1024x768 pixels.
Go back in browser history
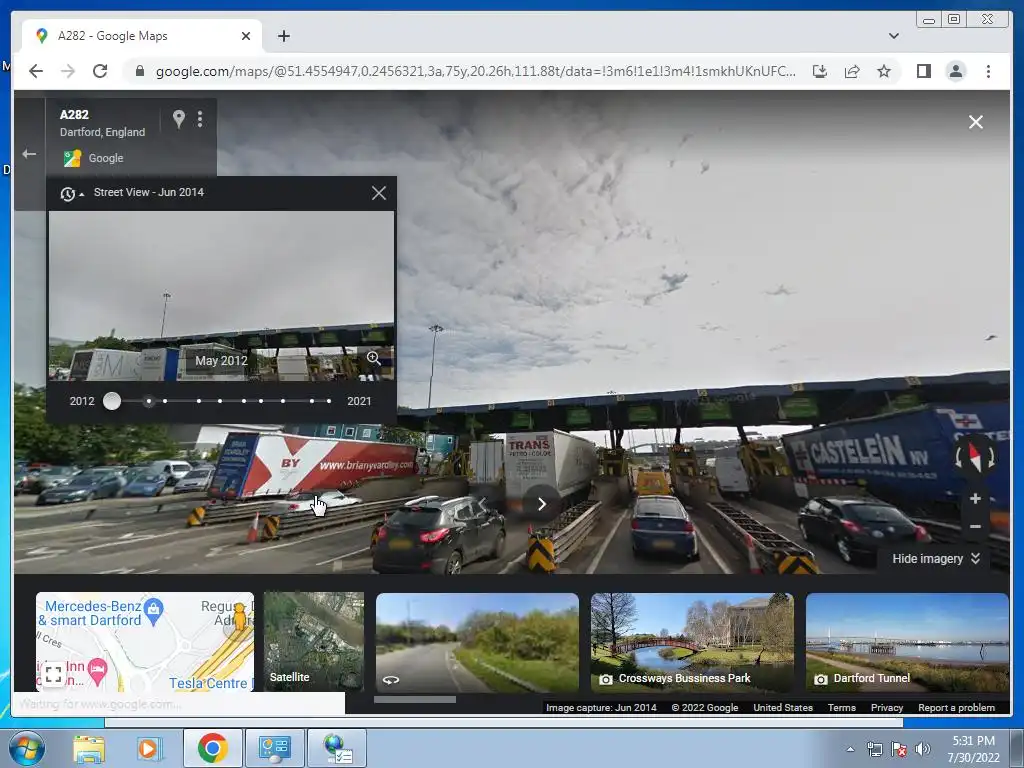36,71
